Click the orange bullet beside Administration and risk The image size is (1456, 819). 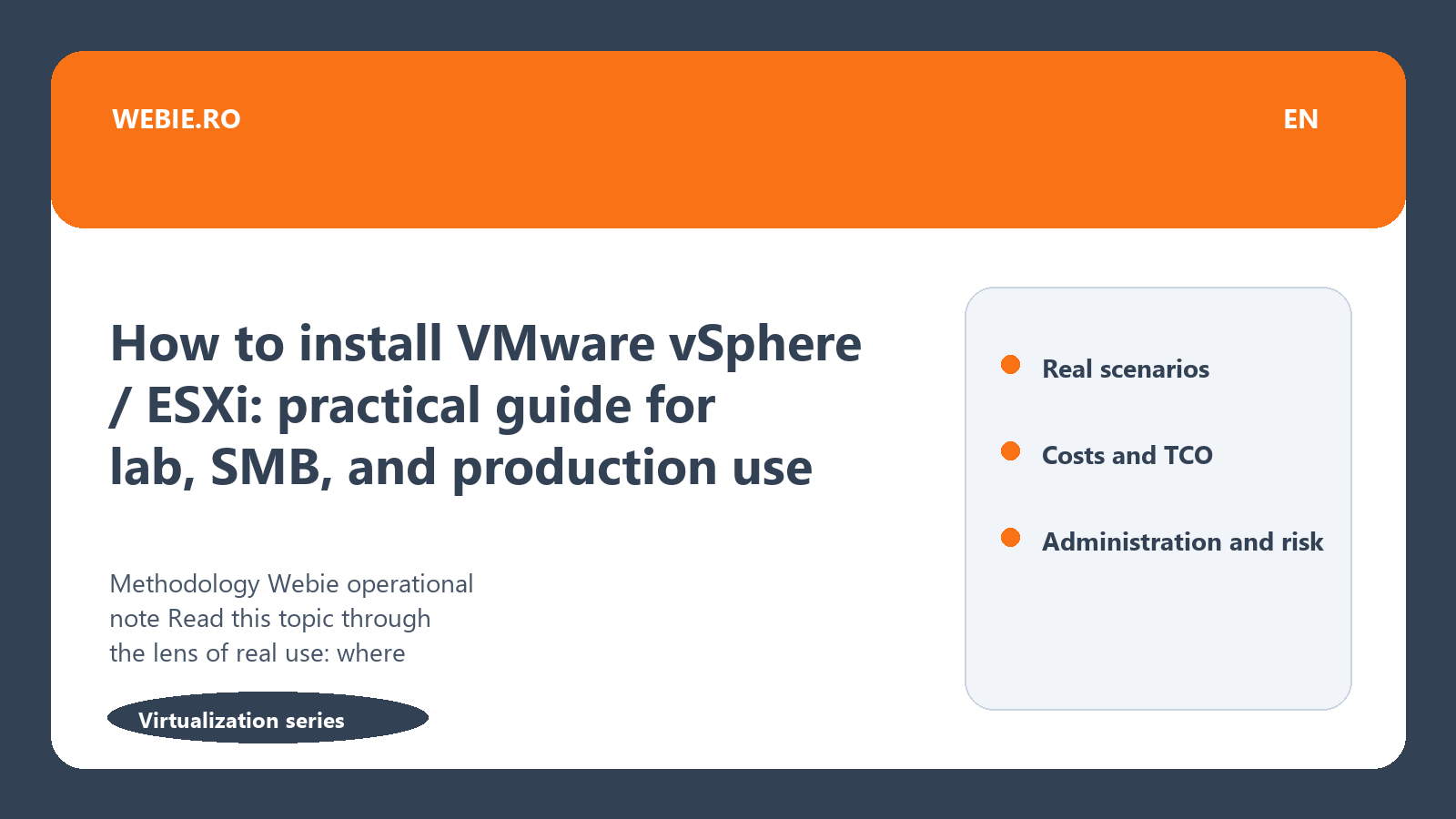click(1010, 538)
